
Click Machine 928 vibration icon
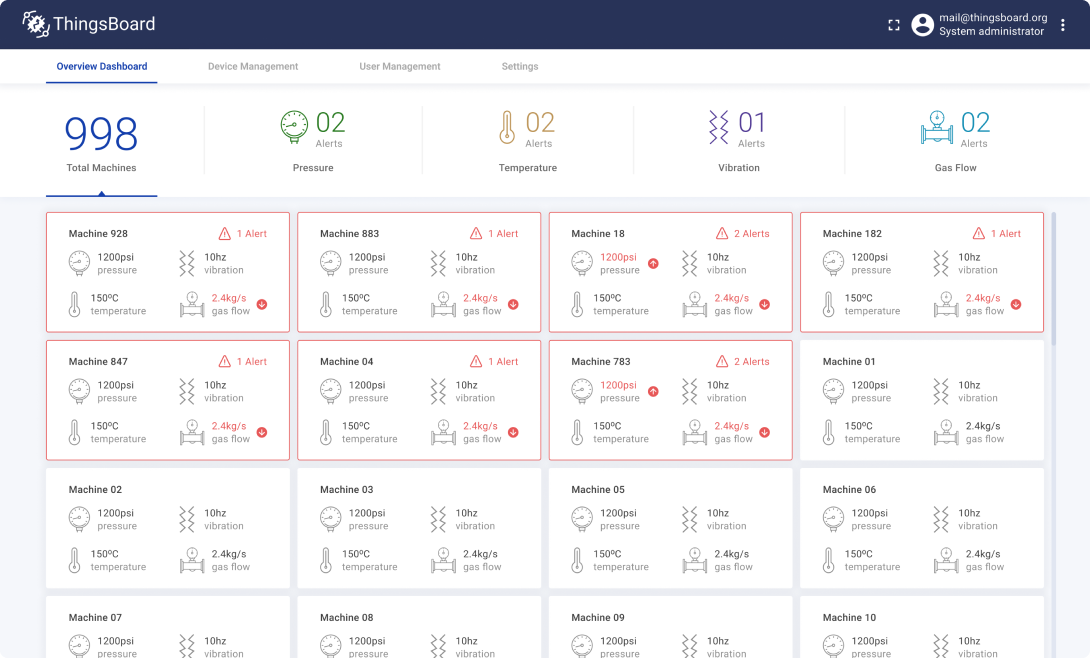tap(186, 263)
